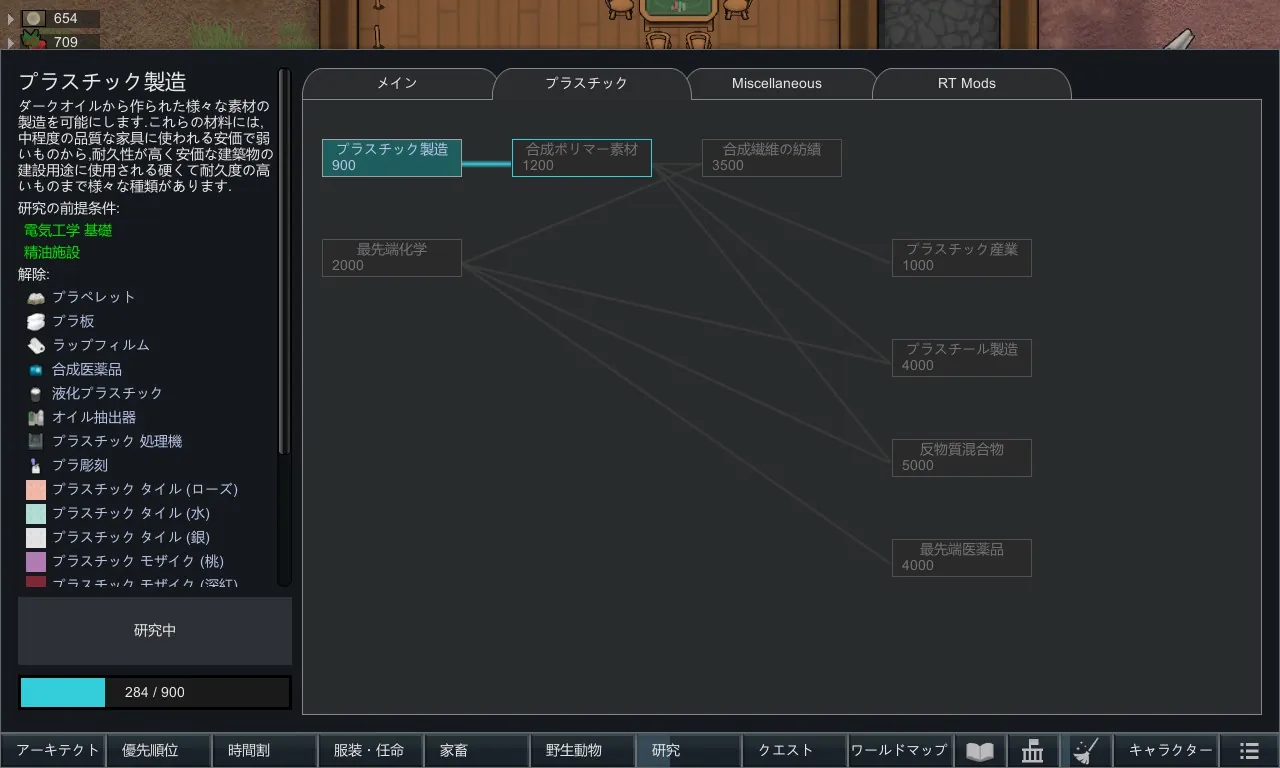Select the 最先端化学 research node
Viewport: 1280px width, 768px height.
[391, 258]
